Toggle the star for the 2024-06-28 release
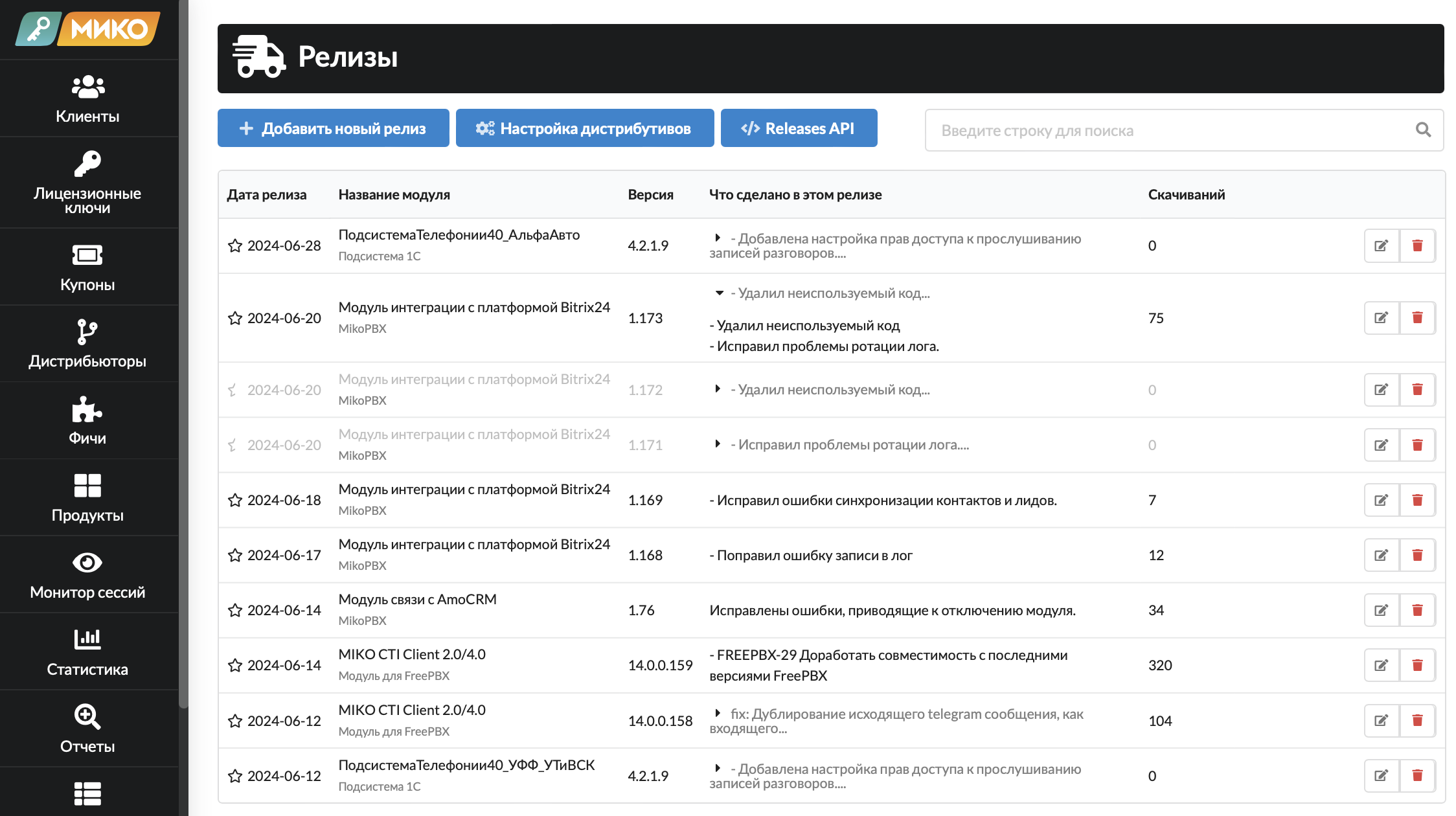The image size is (1456, 816). click(x=235, y=245)
